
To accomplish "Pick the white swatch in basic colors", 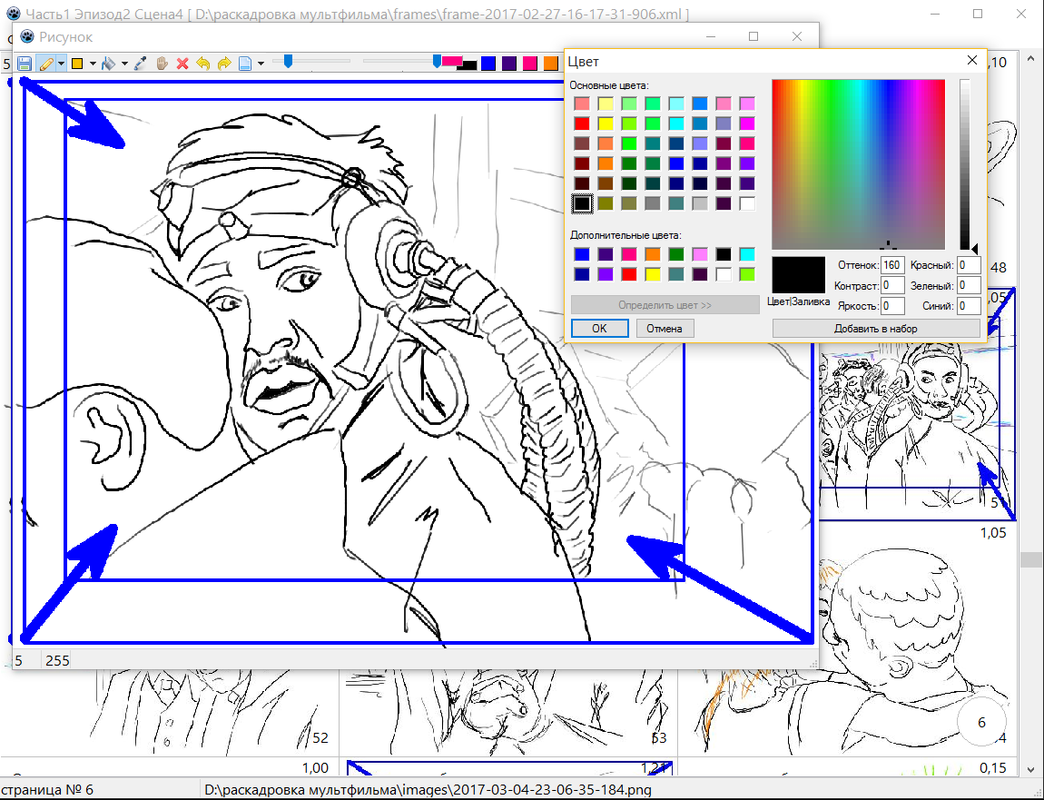I will coord(747,204).
